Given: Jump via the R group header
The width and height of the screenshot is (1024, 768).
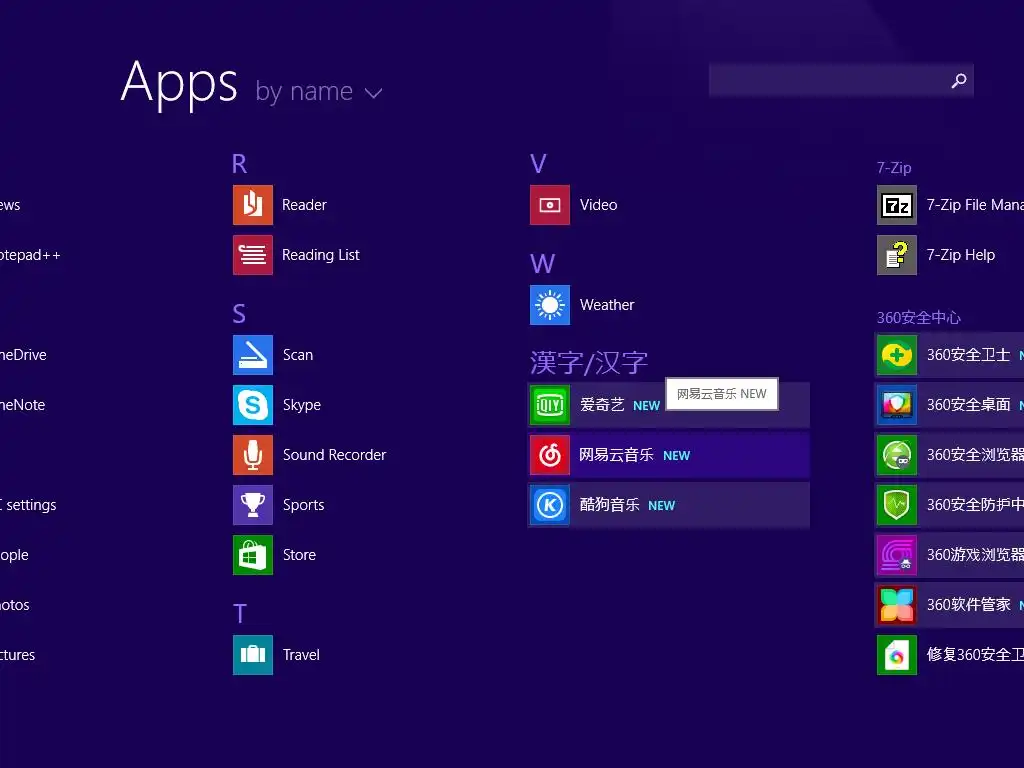Looking at the screenshot, I should [240, 164].
